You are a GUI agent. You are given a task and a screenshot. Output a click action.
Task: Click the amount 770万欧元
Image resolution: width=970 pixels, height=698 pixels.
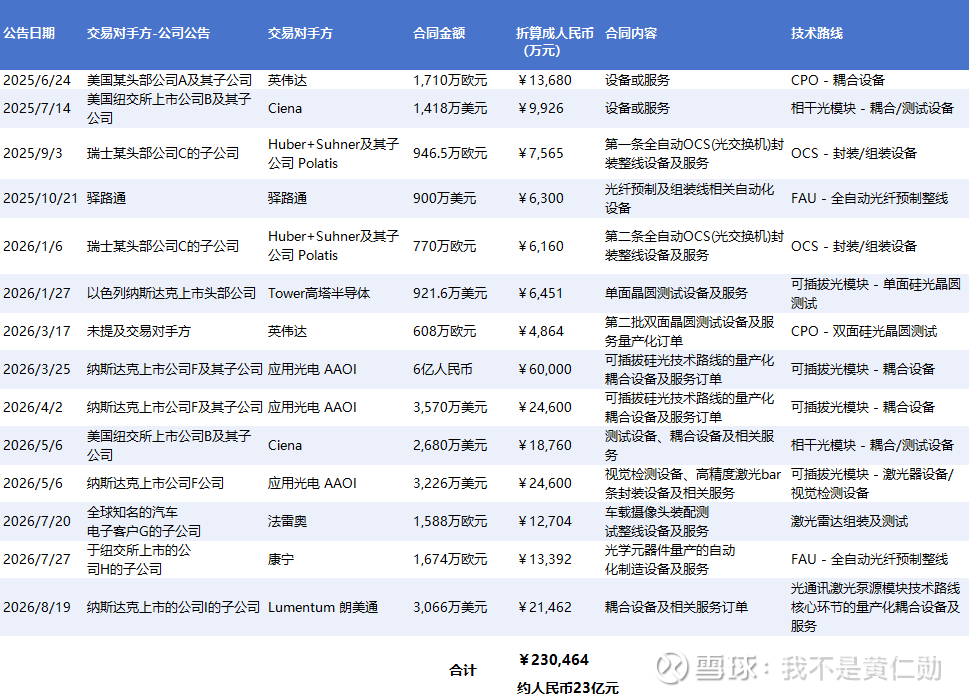(445, 246)
